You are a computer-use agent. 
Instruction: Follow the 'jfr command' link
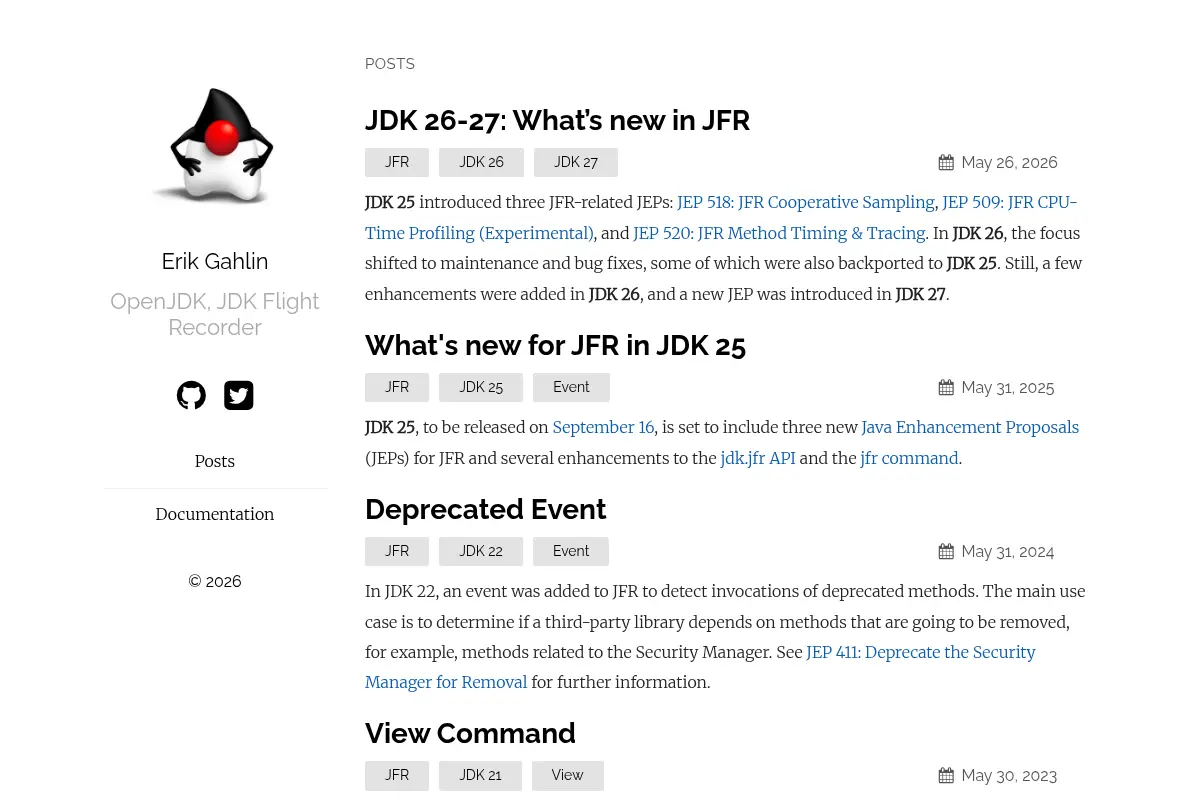[909, 458]
